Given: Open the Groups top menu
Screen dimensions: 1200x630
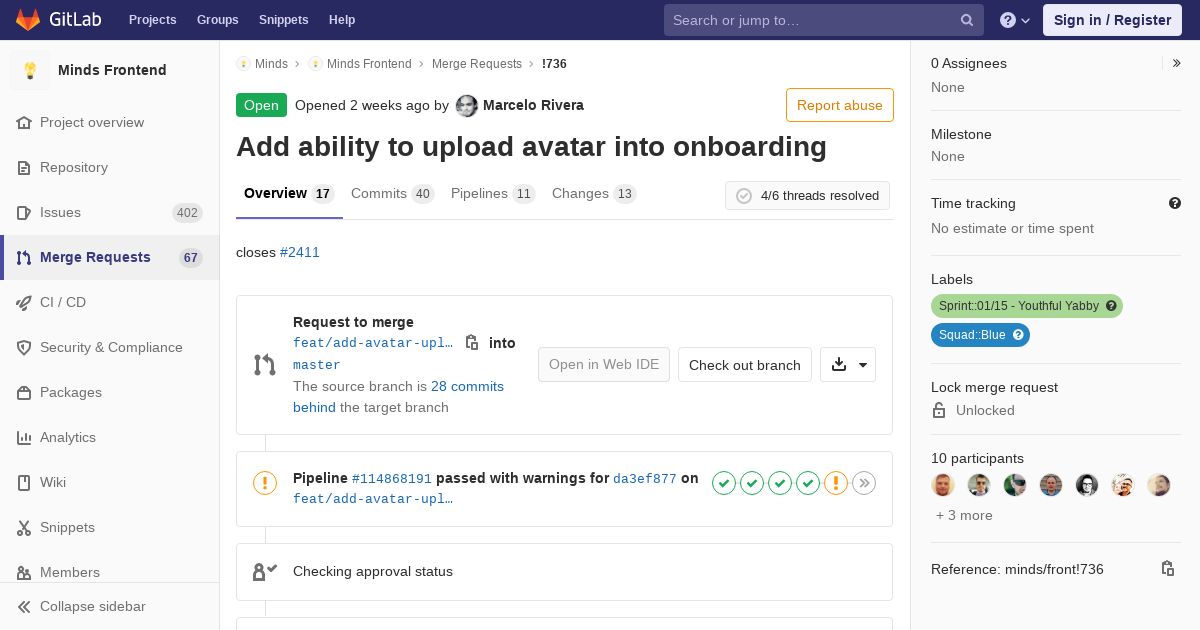Looking at the screenshot, I should 217,20.
